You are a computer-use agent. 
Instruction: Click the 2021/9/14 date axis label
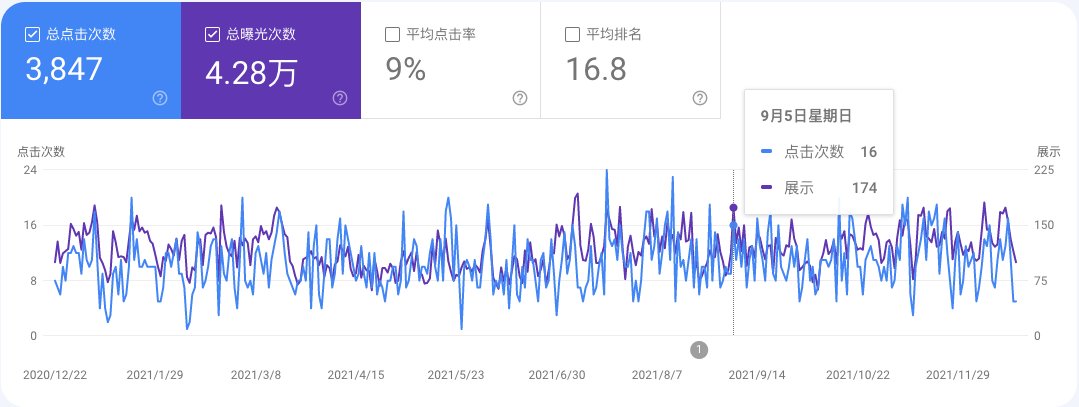(x=755, y=376)
